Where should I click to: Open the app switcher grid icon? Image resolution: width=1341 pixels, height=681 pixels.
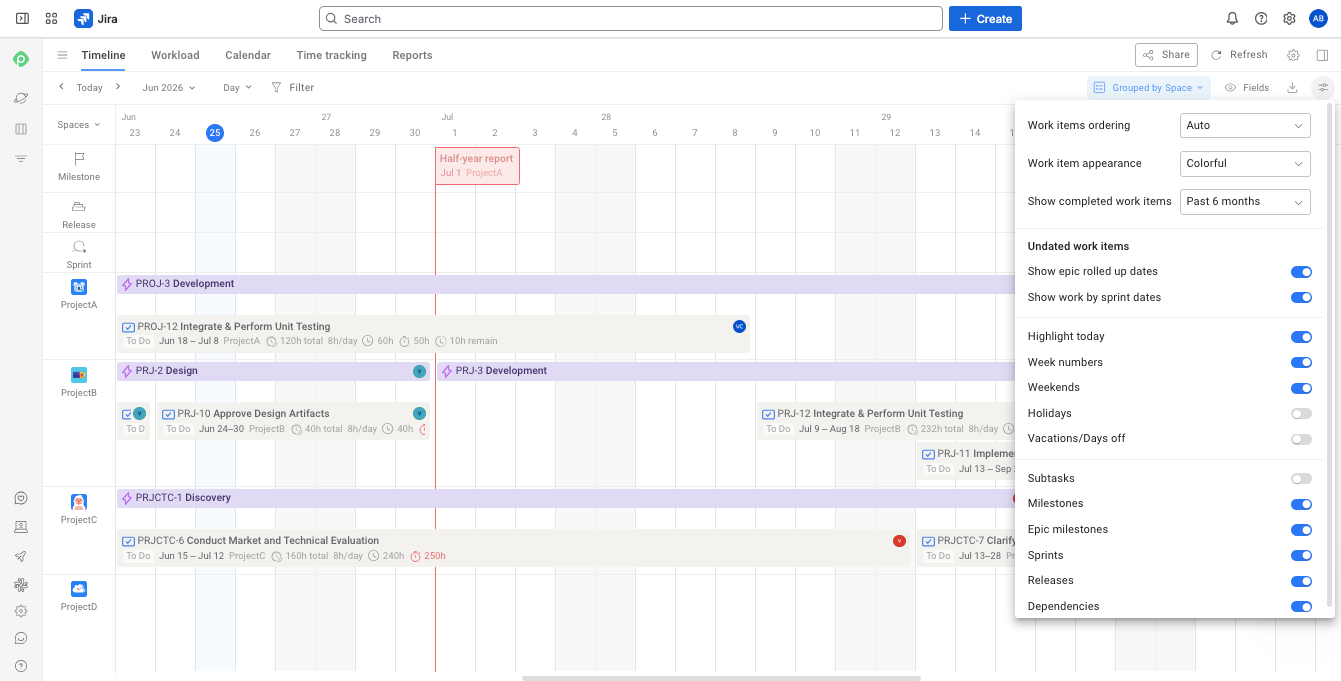[52, 19]
